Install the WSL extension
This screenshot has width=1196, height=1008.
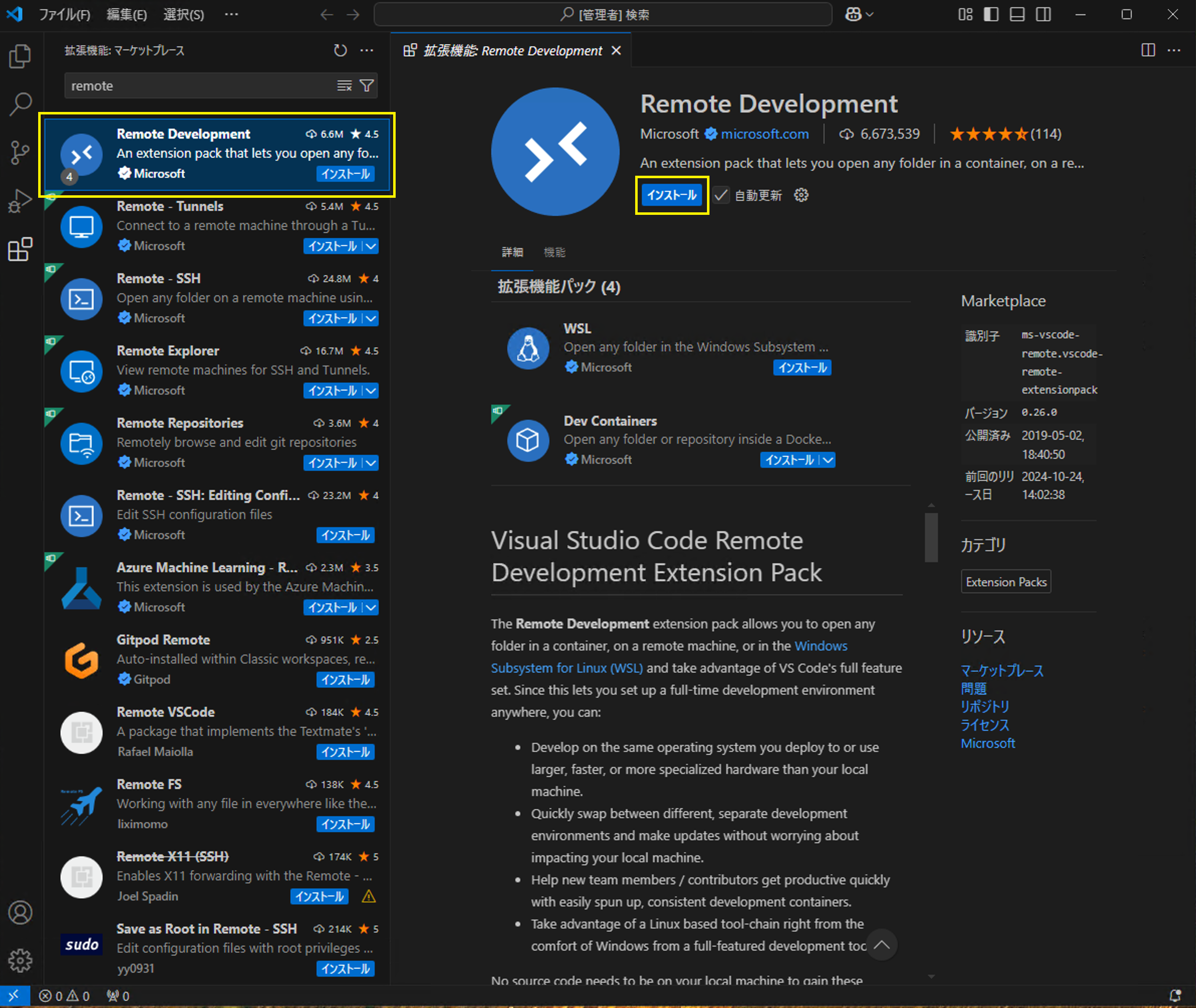click(x=802, y=367)
